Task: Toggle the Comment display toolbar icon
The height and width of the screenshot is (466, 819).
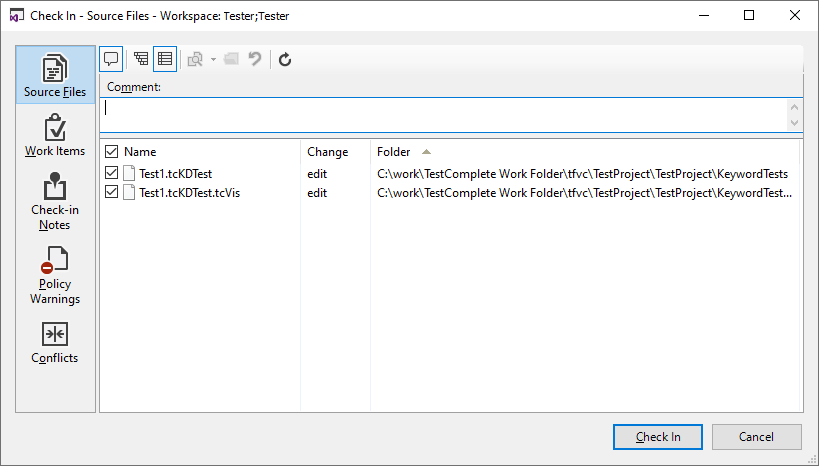Action: click(x=111, y=59)
